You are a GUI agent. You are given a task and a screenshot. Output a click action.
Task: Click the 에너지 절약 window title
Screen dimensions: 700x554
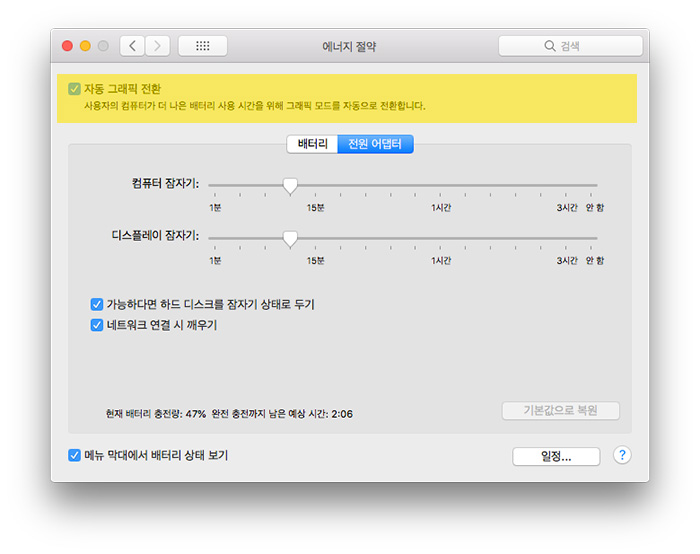click(349, 46)
